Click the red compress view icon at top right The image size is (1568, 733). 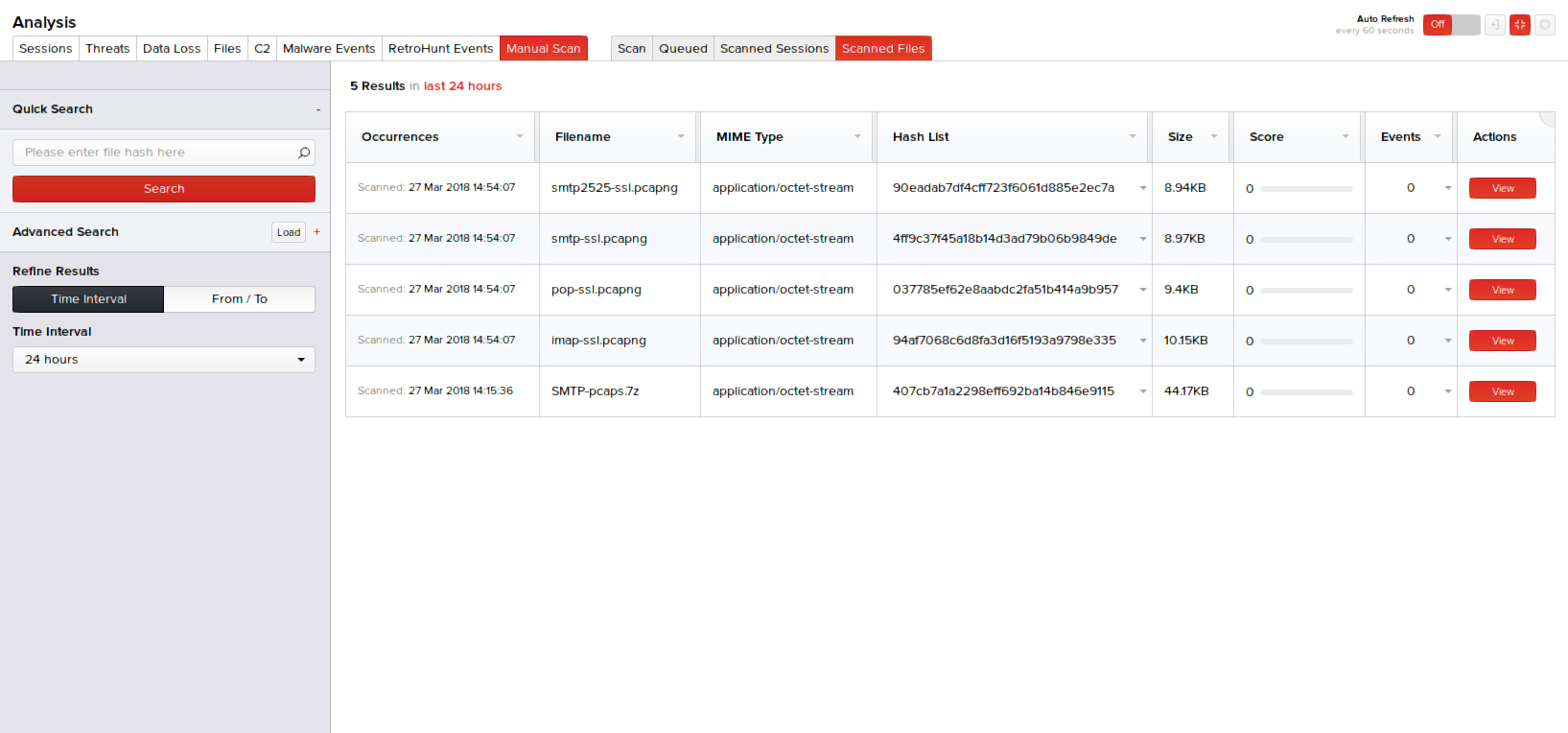[x=1519, y=25]
